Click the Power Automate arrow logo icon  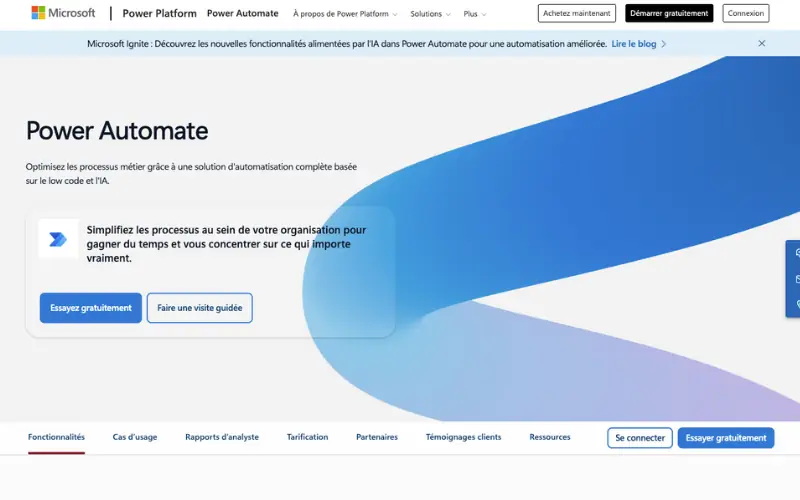click(x=58, y=239)
